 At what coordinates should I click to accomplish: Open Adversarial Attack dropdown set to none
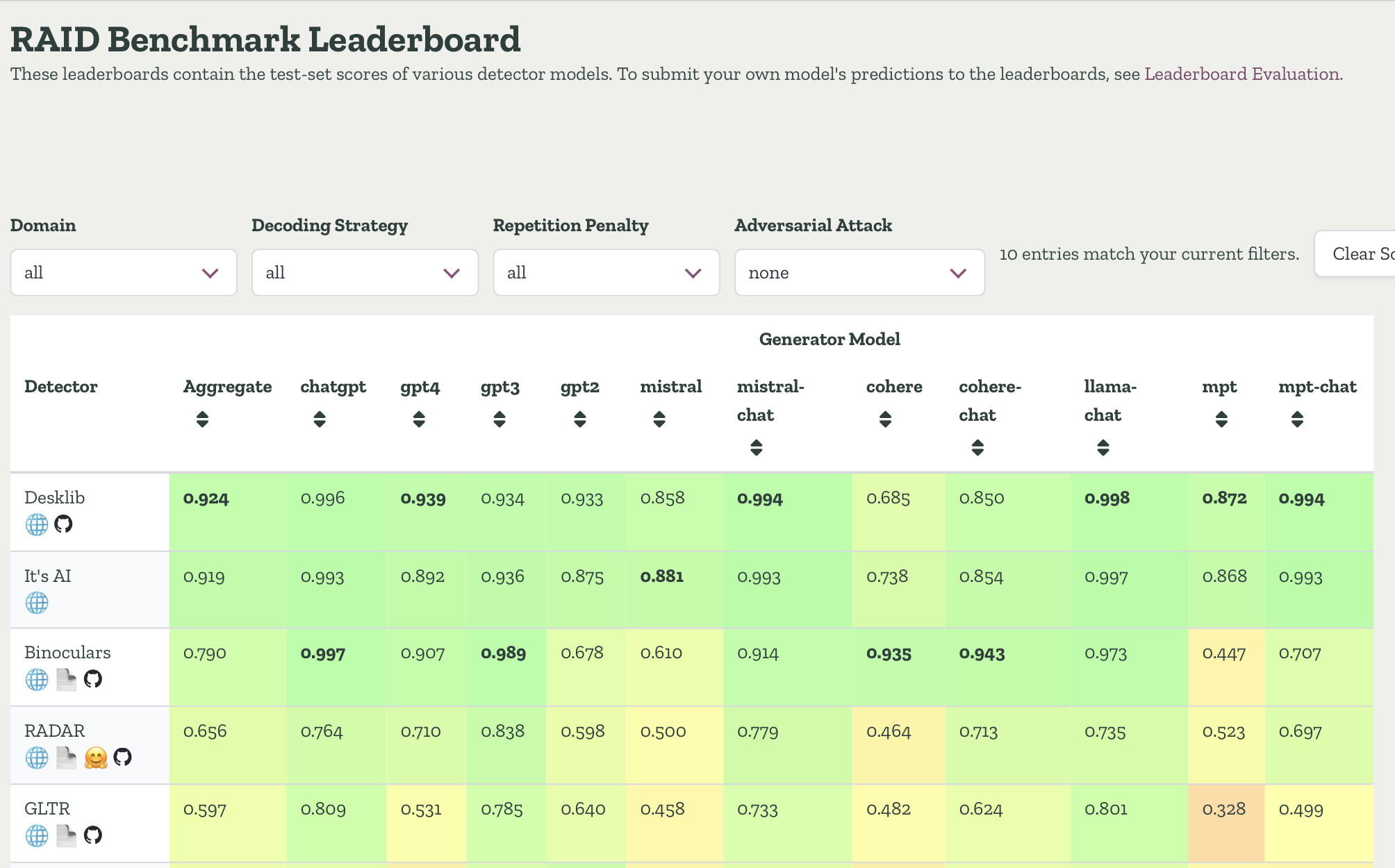[859, 273]
